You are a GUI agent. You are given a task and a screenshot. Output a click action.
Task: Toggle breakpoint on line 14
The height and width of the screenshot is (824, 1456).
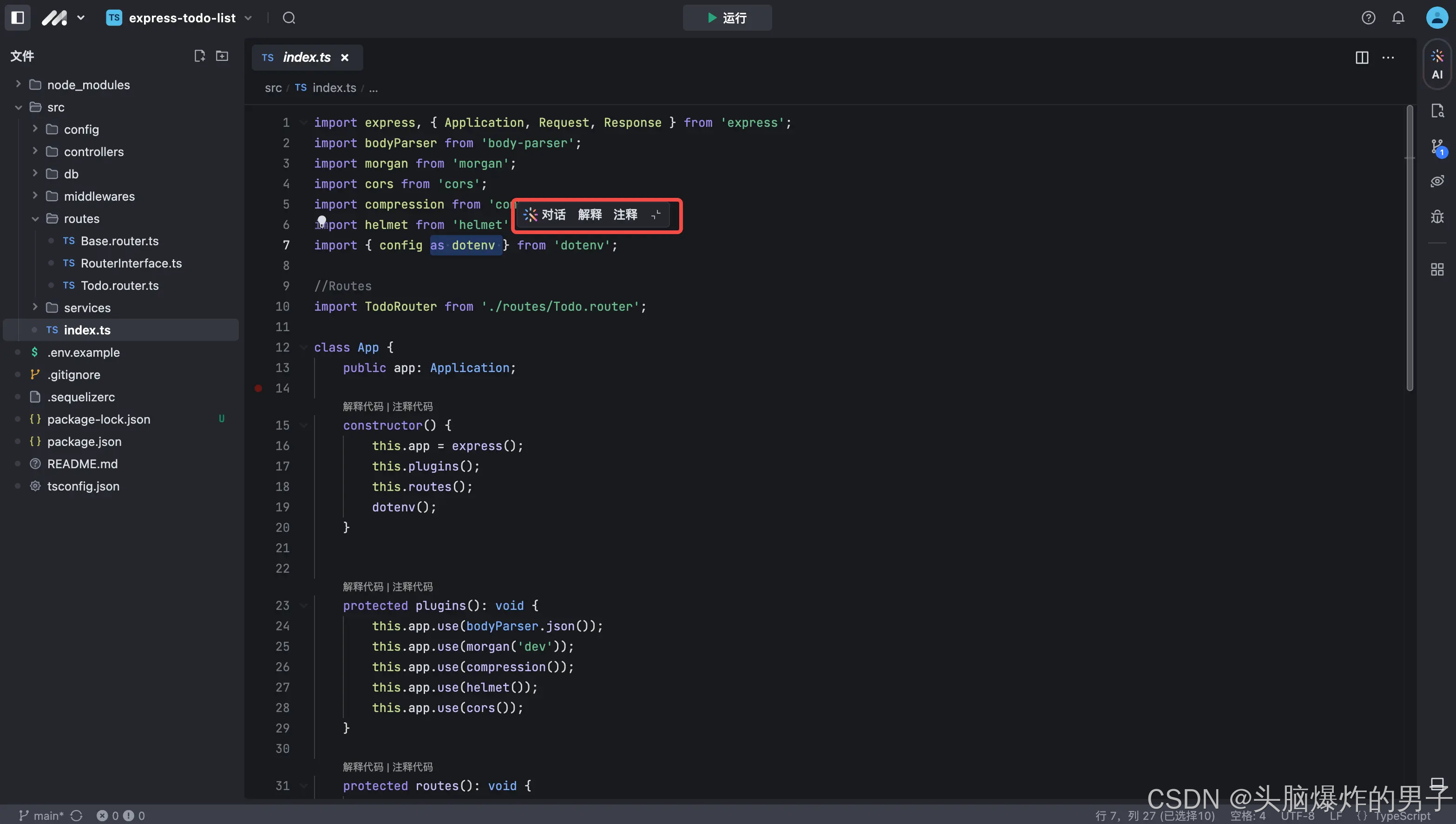(259, 388)
